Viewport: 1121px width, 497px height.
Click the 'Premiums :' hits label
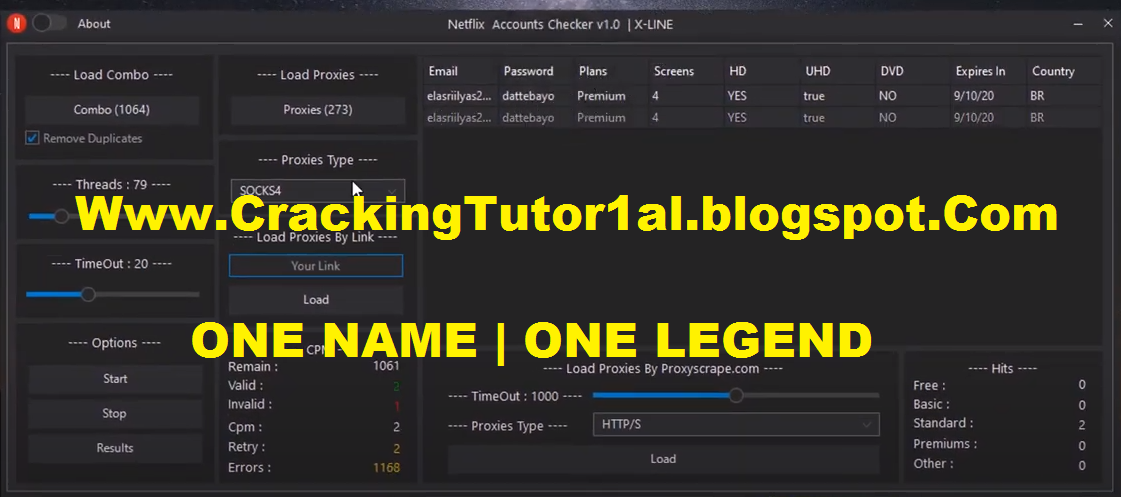point(944,444)
